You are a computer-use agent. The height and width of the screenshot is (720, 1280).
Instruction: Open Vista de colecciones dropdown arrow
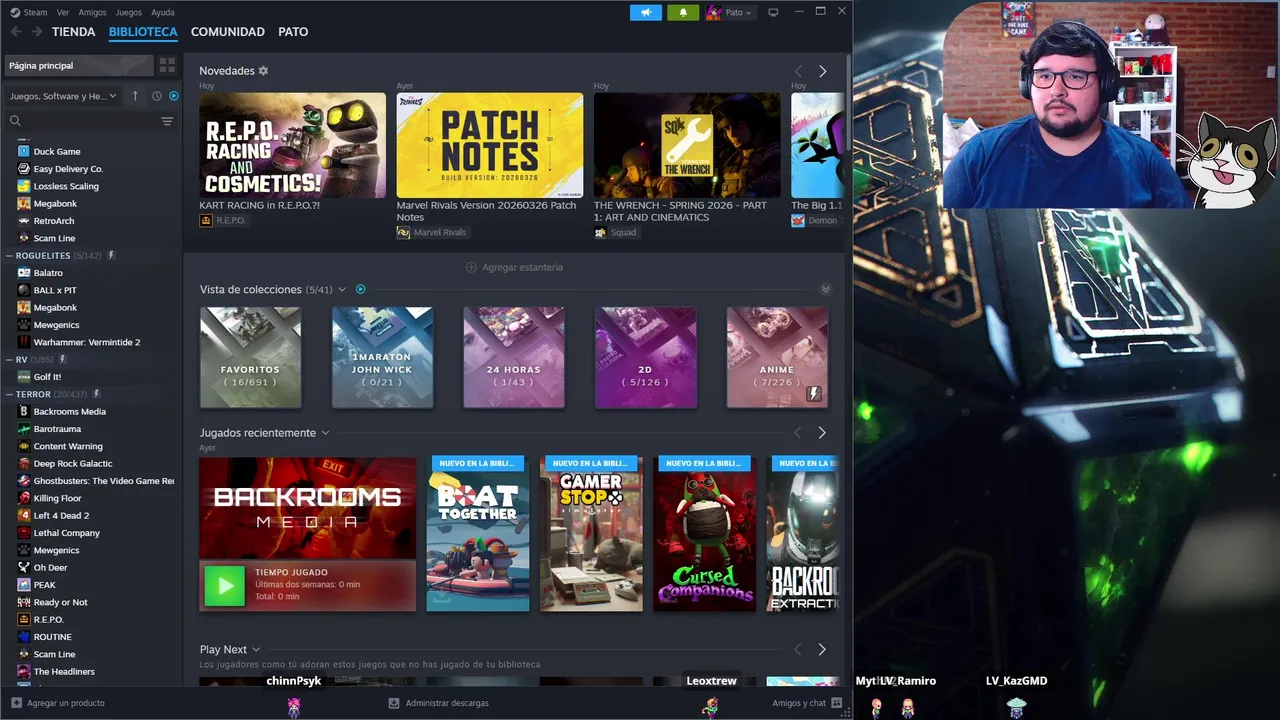pyautogui.click(x=342, y=290)
